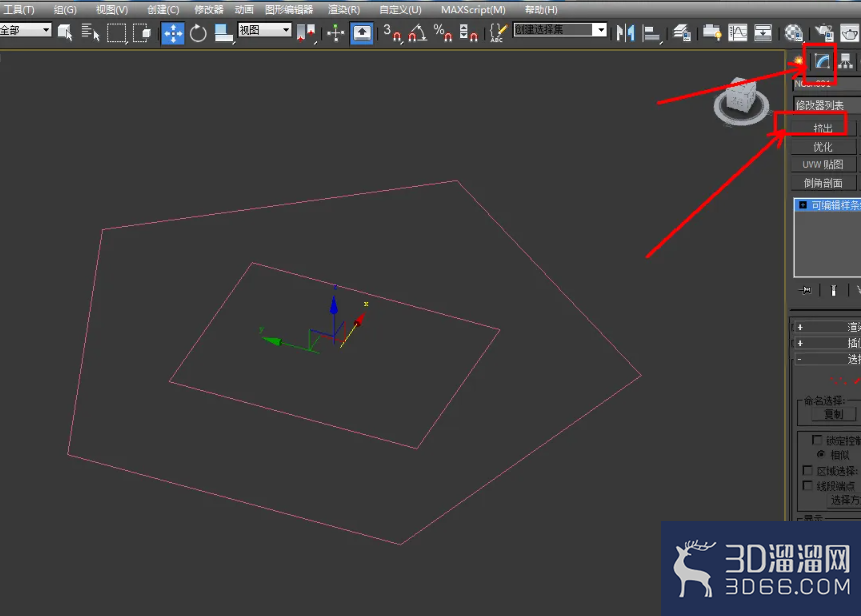Click the 倒角剖面 modifier button
Image resolution: width=861 pixels, height=616 pixels.
point(823,183)
